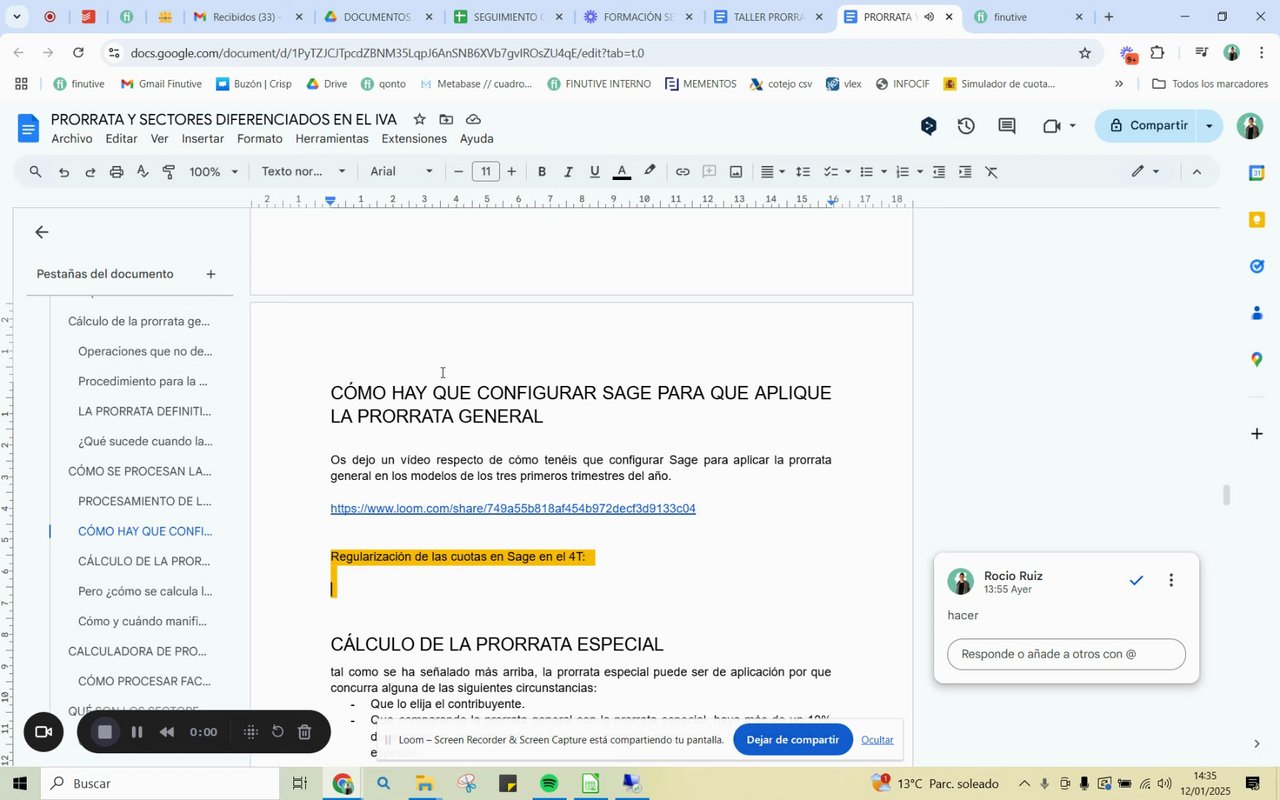Open the highlight color picker
Screen dimensions: 1280x800
(649, 172)
